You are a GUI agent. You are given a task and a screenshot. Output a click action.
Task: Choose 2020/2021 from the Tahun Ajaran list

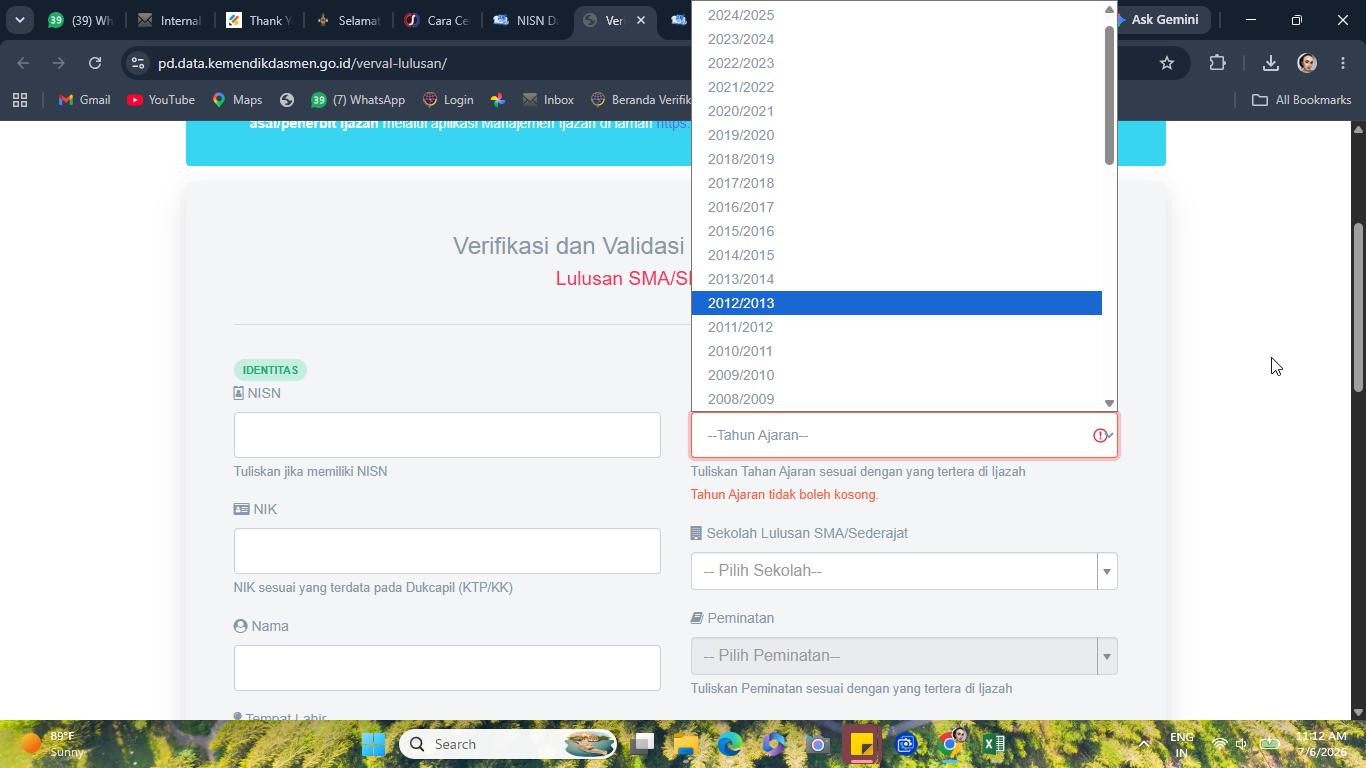[896, 111]
